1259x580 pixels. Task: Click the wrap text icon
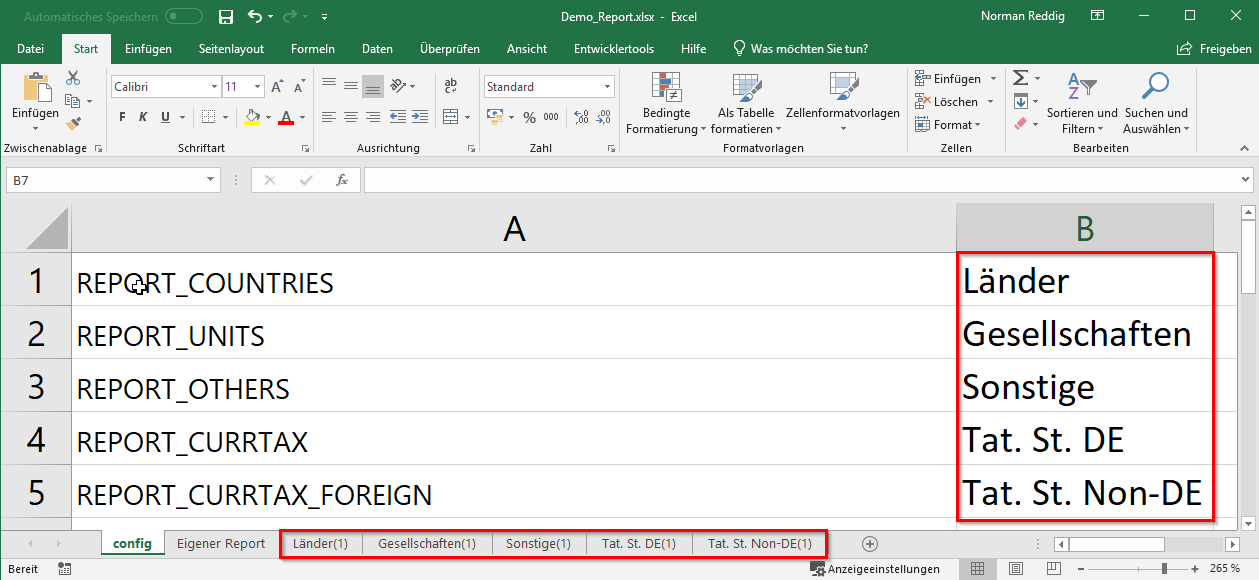click(x=450, y=86)
